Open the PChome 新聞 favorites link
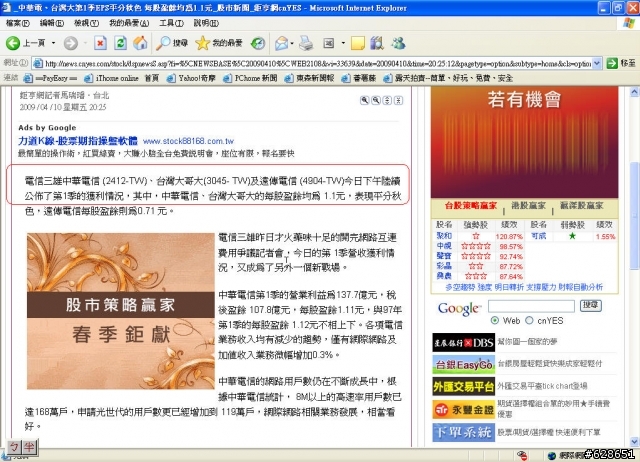 point(249,78)
